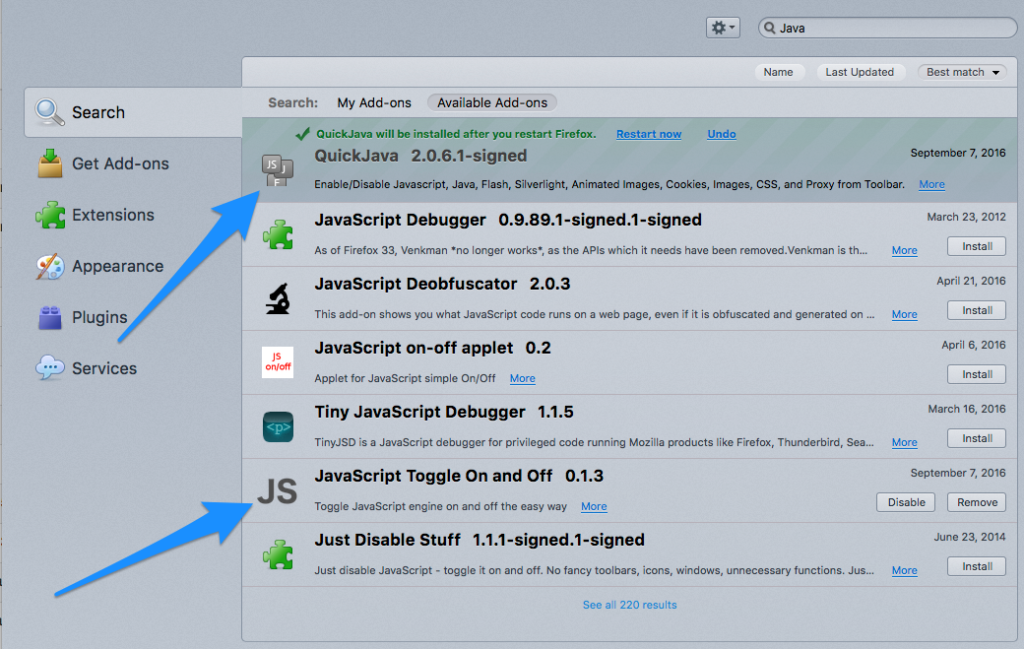Open the Best match sort dropdown
Image resolution: width=1024 pixels, height=649 pixels.
pyautogui.click(x=963, y=72)
